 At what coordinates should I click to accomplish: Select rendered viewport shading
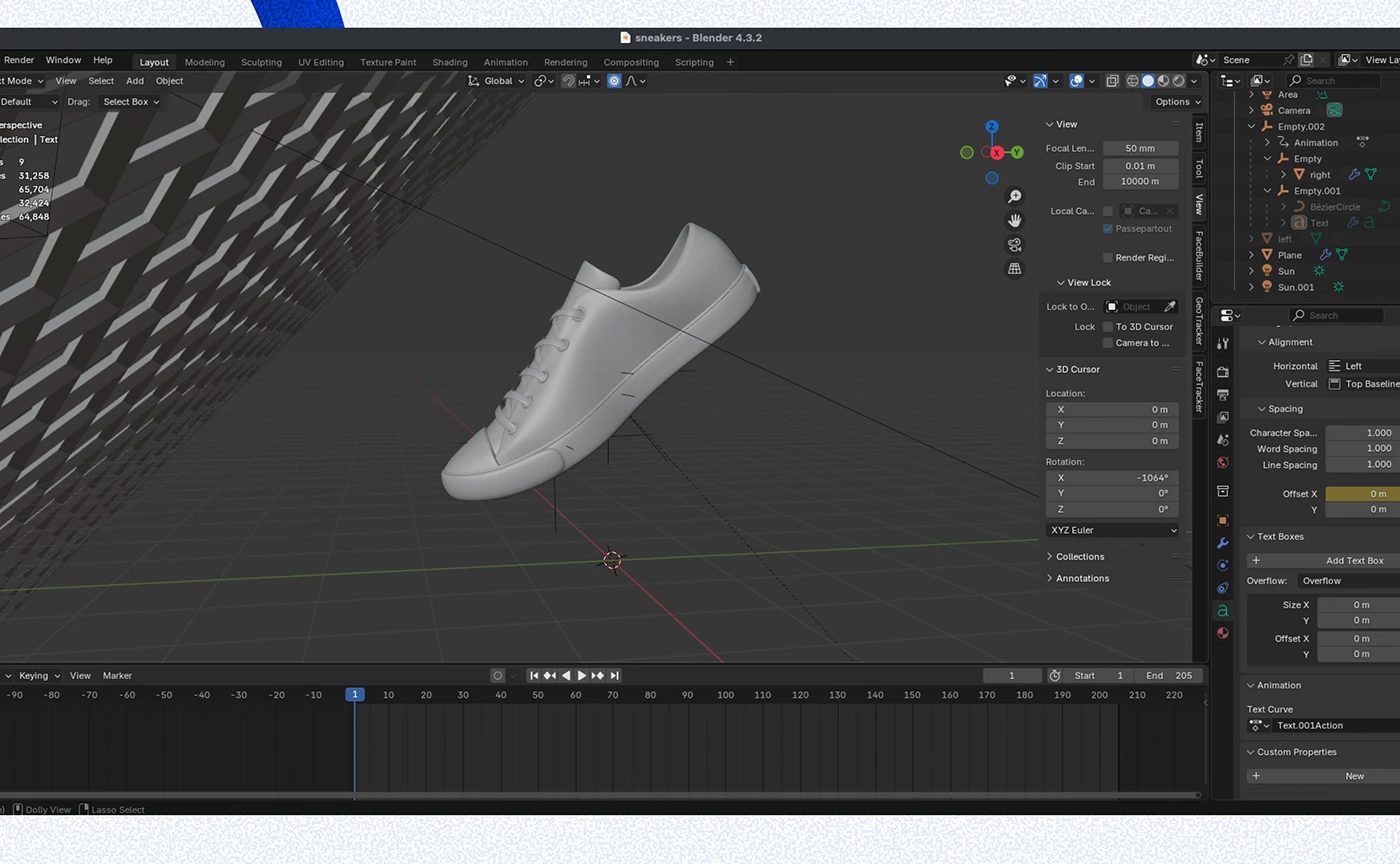click(x=1178, y=81)
